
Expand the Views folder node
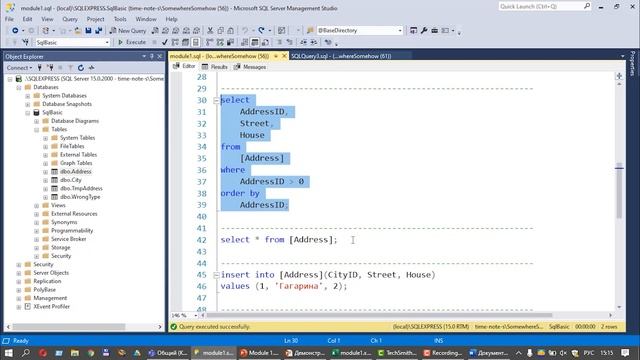36,206
